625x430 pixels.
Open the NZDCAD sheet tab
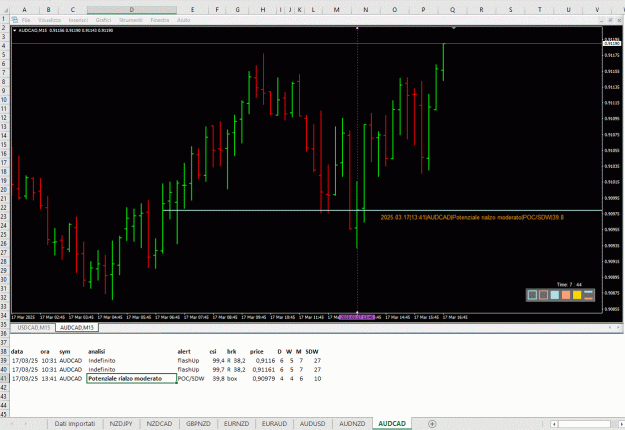coord(159,424)
